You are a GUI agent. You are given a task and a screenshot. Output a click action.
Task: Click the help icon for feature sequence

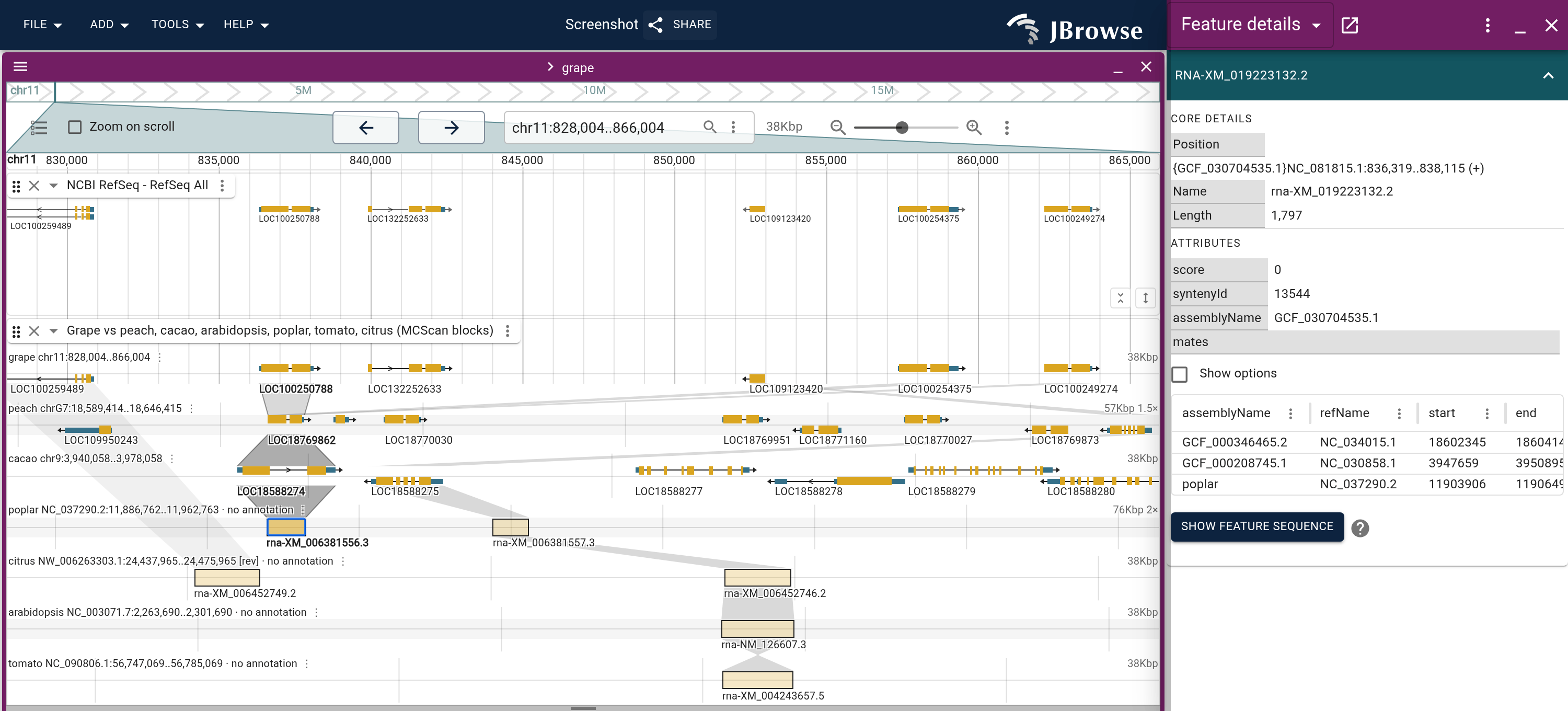point(1361,528)
